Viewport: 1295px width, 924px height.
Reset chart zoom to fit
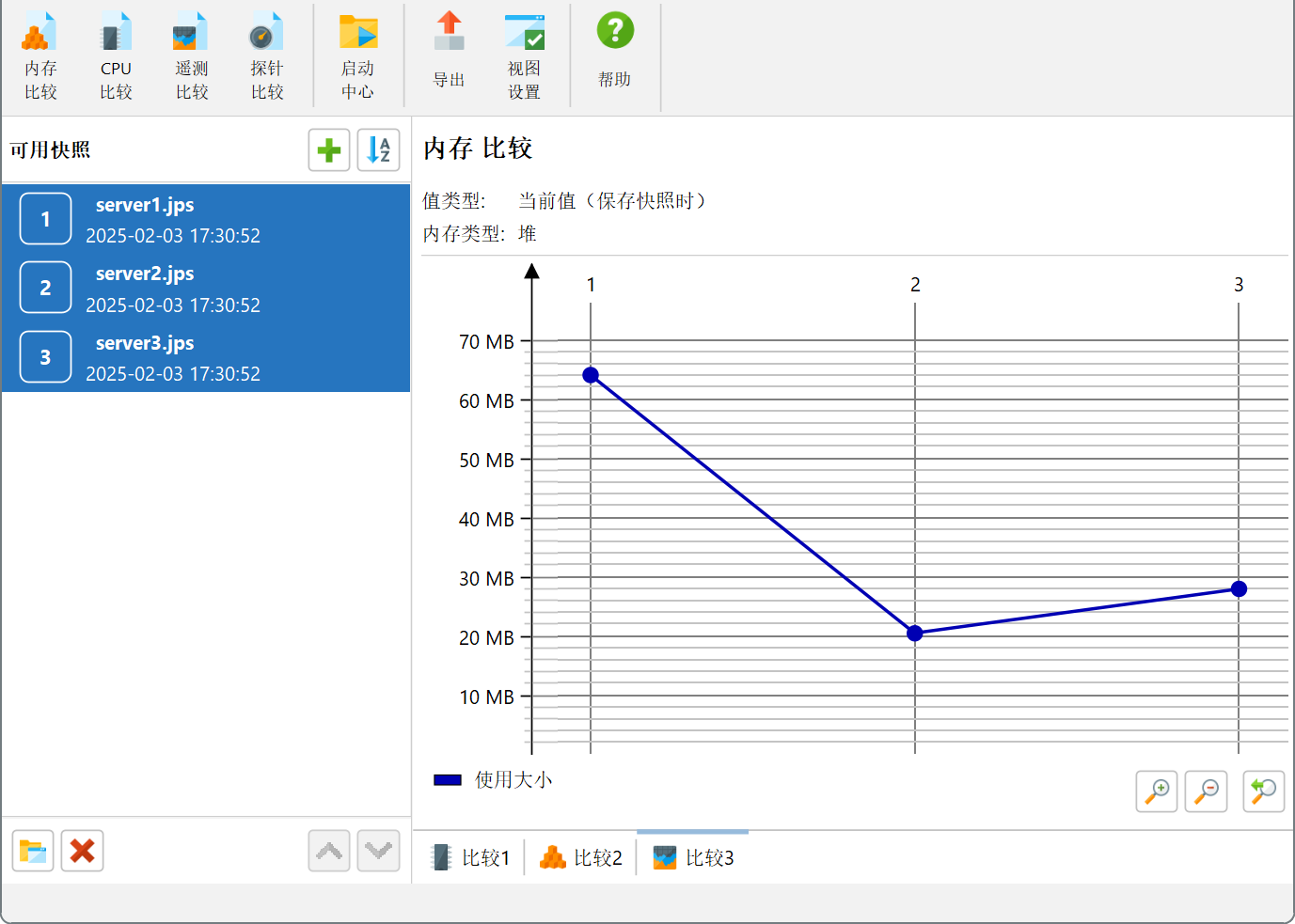pos(1263,791)
